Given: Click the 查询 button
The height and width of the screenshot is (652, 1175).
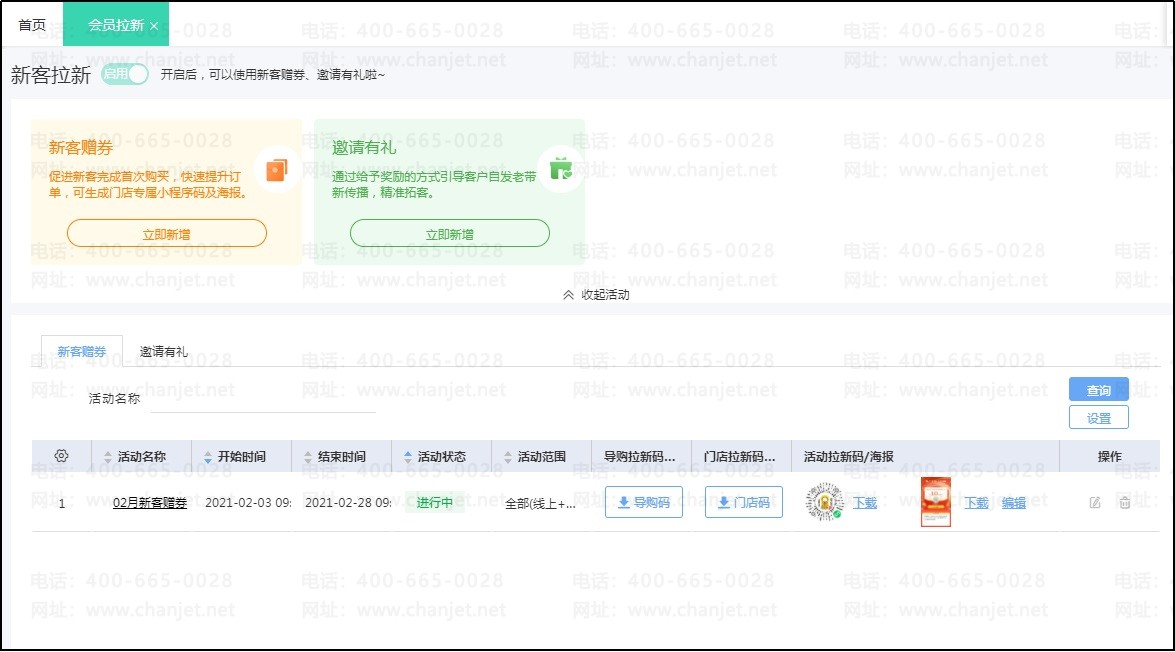Looking at the screenshot, I should tap(1099, 390).
